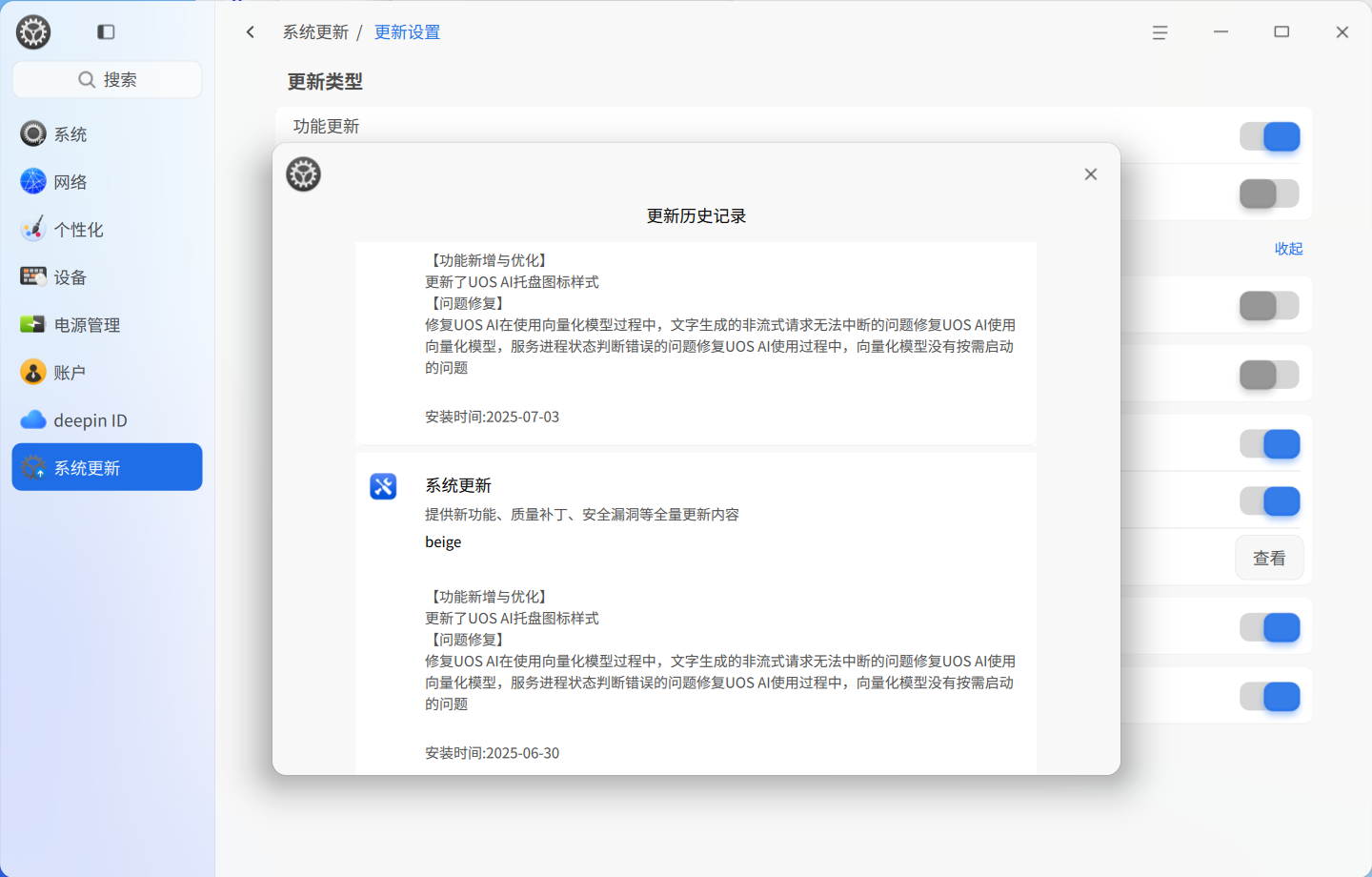
Task: Go to 系统更新 in the breadcrumb
Action: point(315,32)
